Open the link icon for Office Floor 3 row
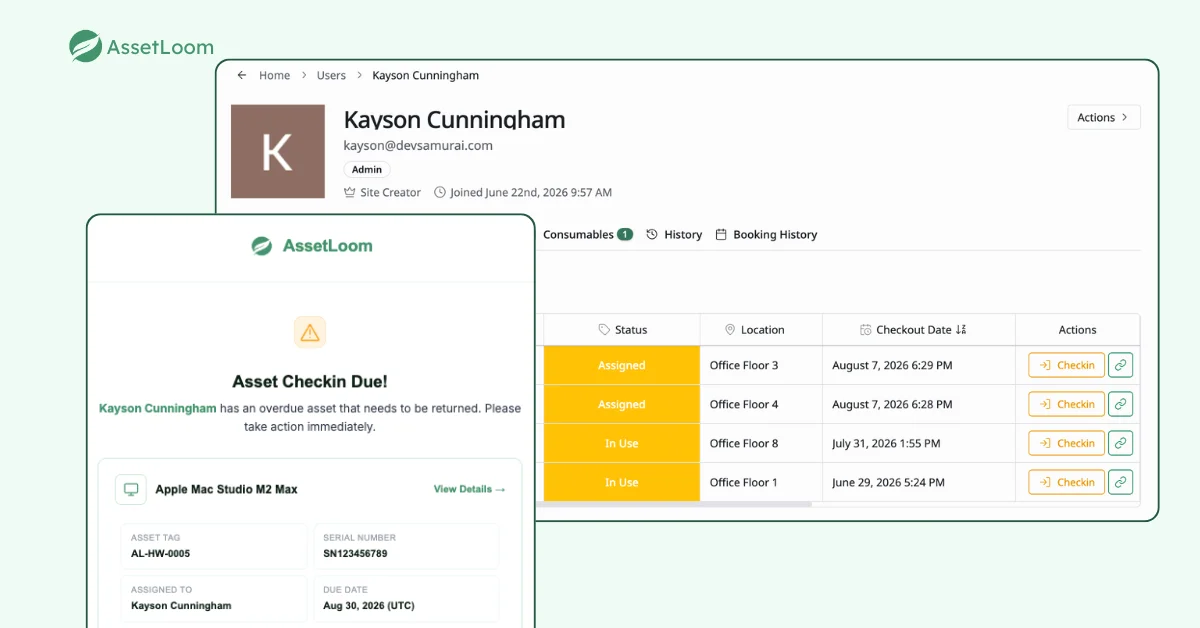The image size is (1200, 628). coord(1121,365)
